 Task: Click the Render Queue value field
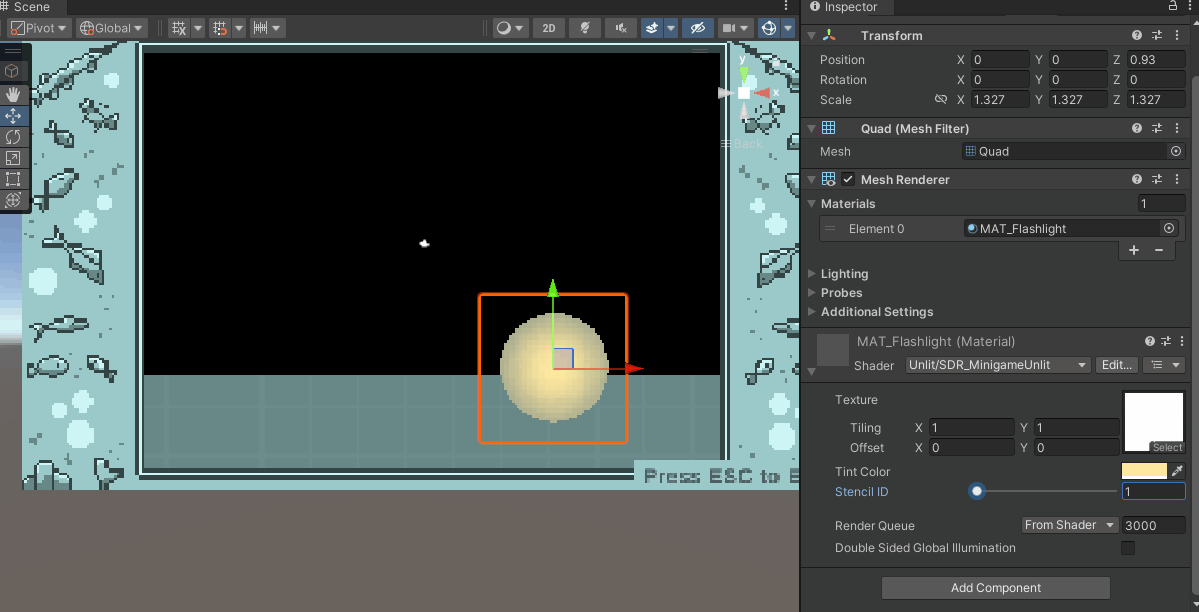coord(1153,525)
